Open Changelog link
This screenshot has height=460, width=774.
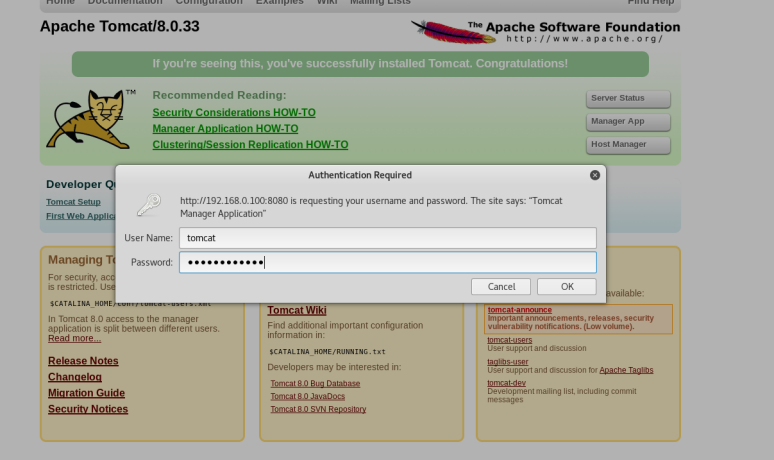(x=75, y=377)
